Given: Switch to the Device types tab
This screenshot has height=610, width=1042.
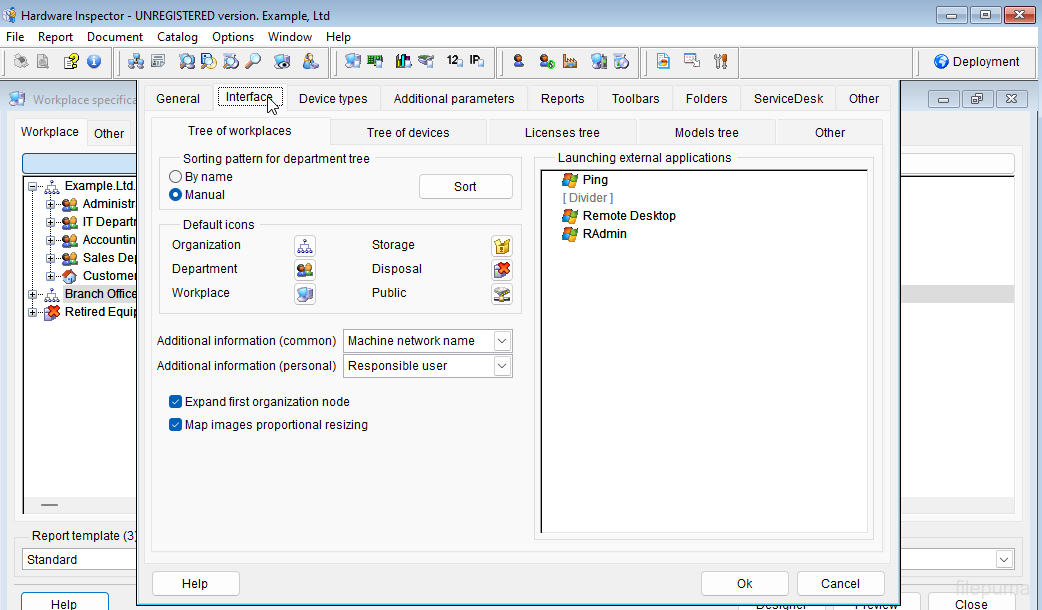Looking at the screenshot, I should 333,98.
